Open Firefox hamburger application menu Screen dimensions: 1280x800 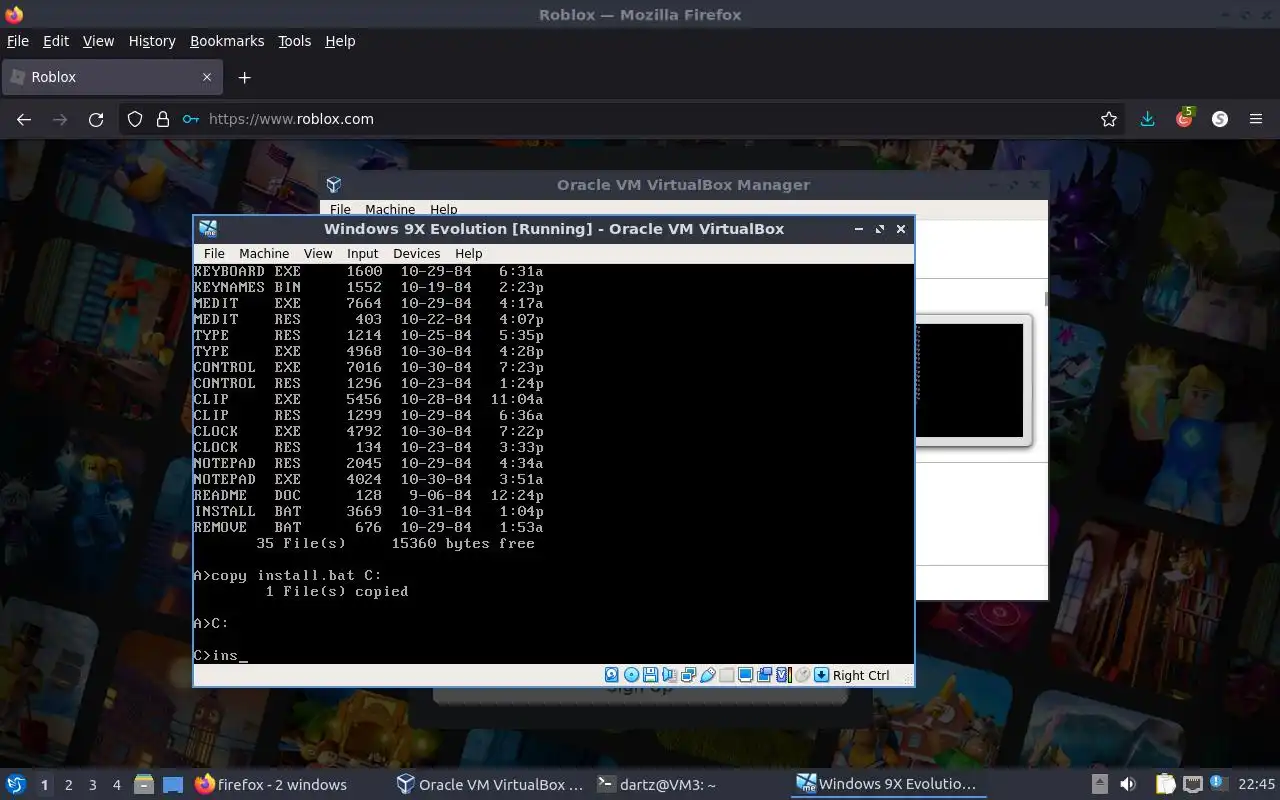click(1256, 119)
